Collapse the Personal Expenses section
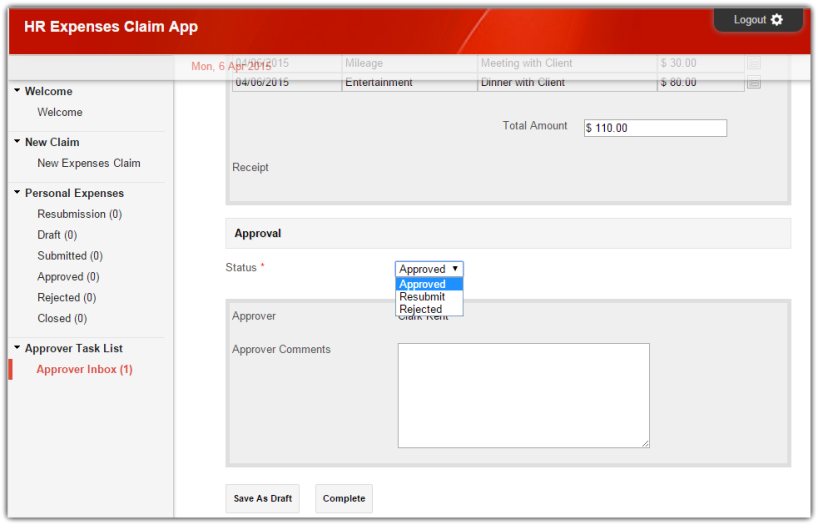Image resolution: width=818 pixels, height=525 pixels. 18,193
